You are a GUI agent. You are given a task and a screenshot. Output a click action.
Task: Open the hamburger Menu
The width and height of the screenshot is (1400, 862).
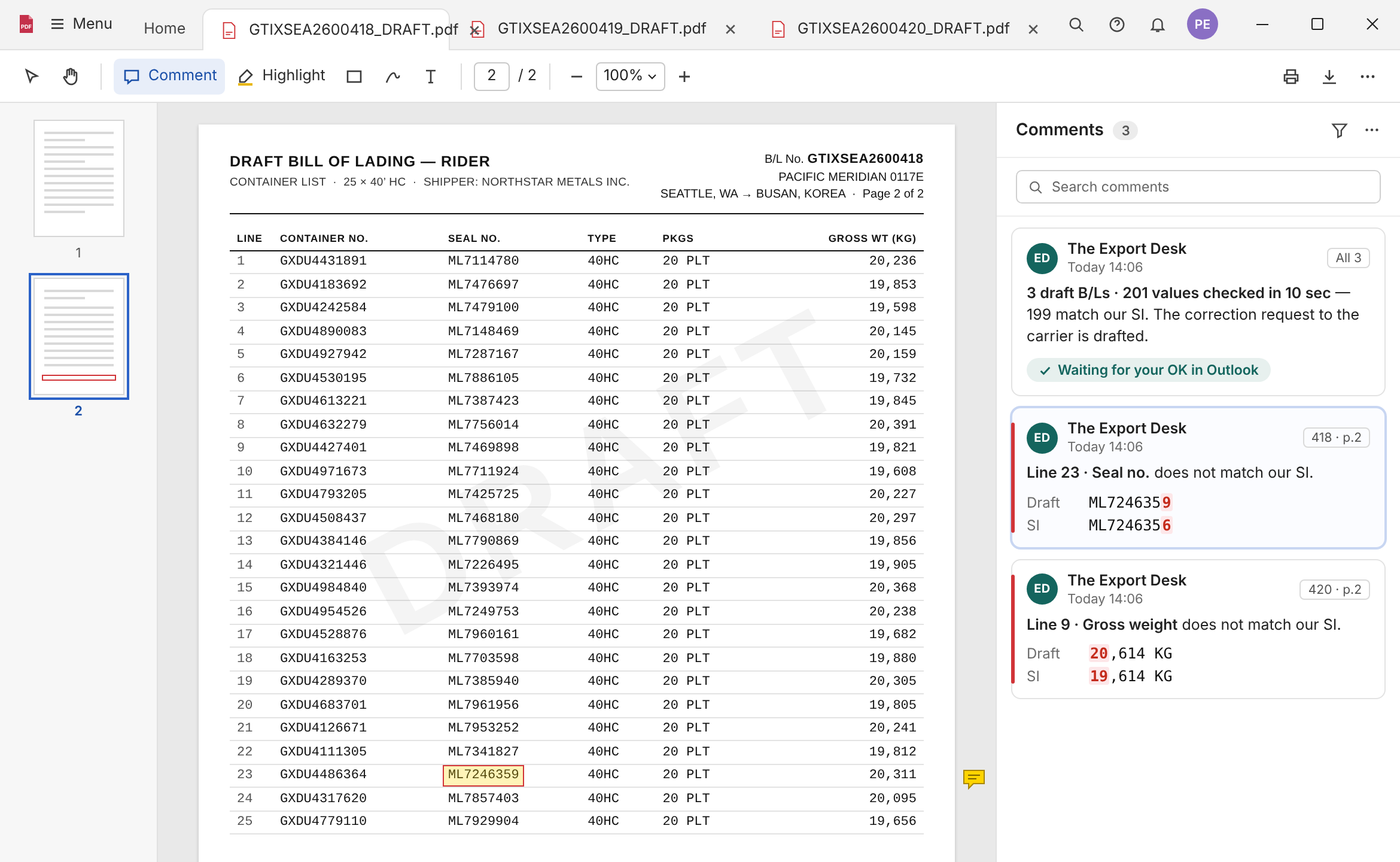point(82,24)
